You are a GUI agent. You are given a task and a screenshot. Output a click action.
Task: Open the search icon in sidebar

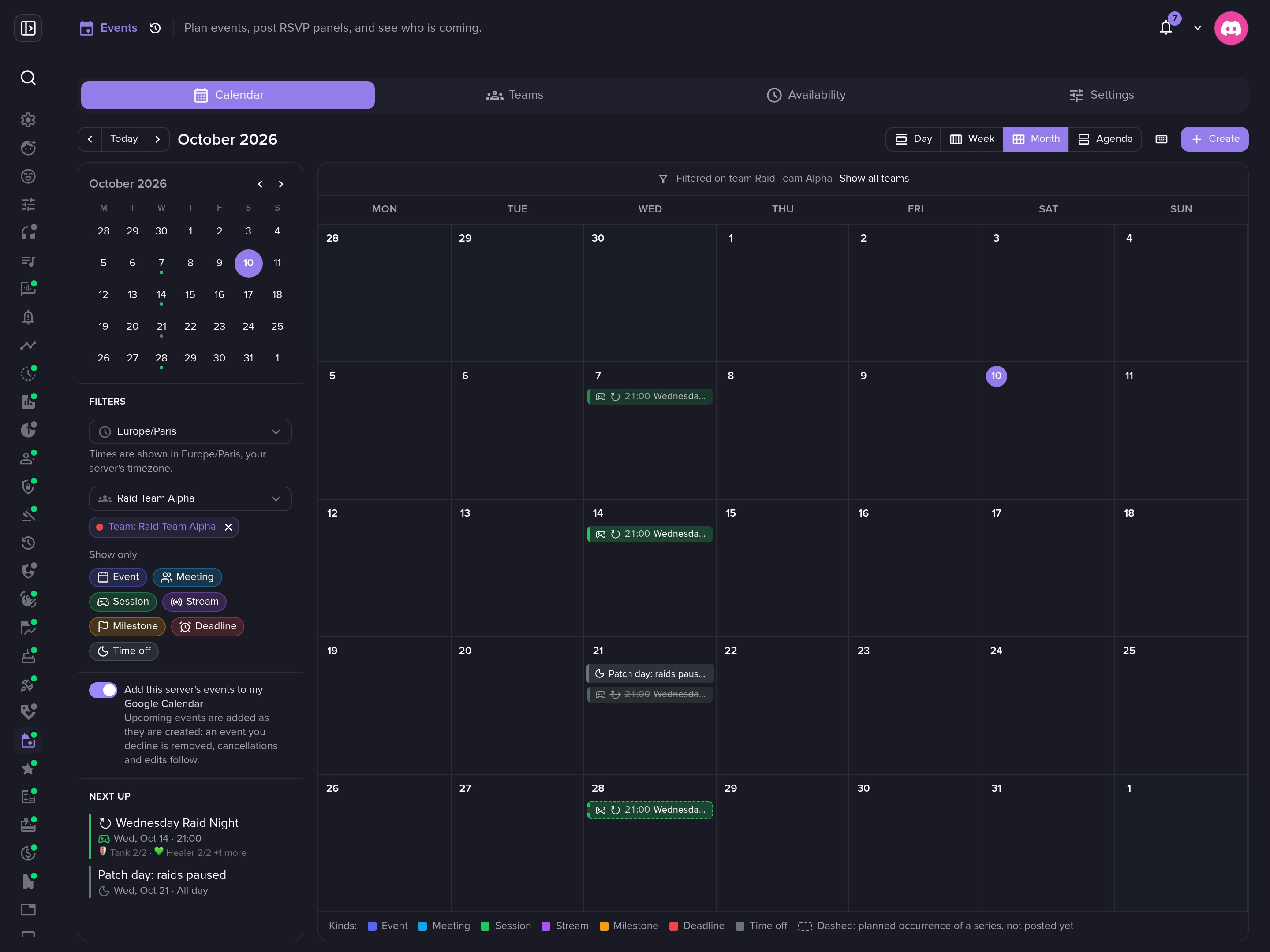(x=28, y=78)
